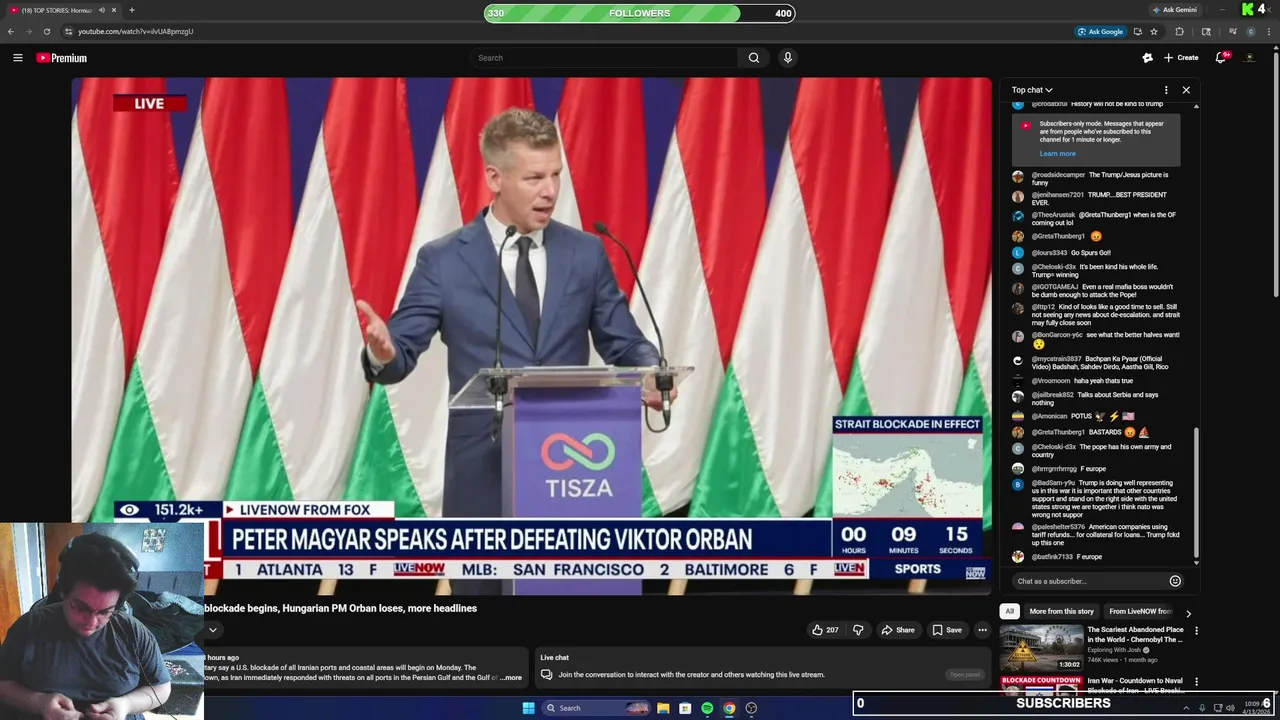Switch to Chrome in the taskbar

(x=729, y=708)
